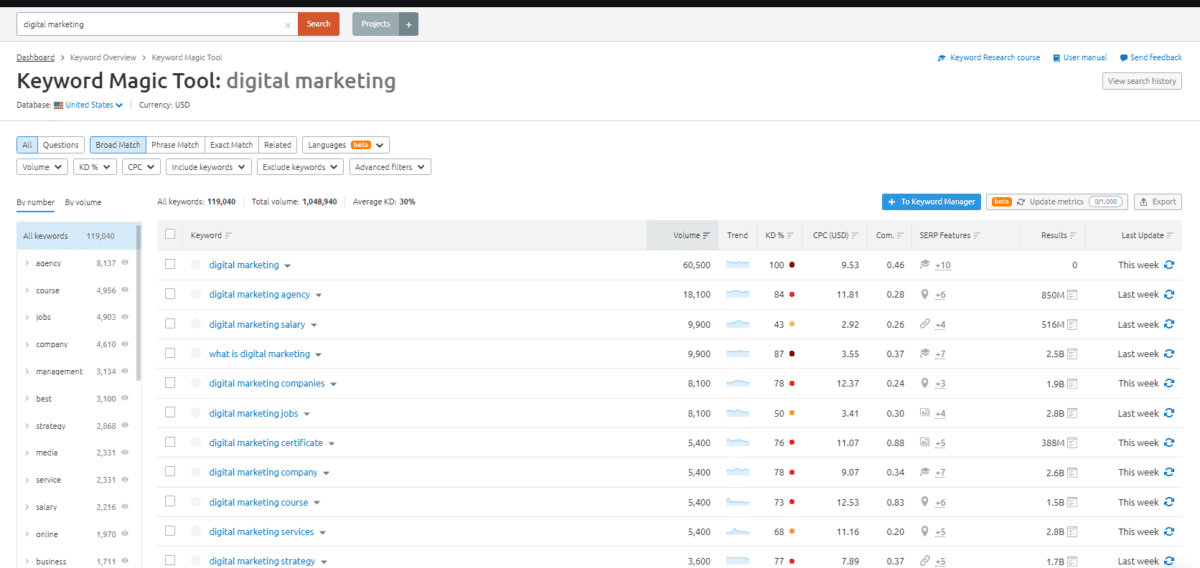Add digital marketing keyword via circle icon

pyautogui.click(x=196, y=265)
